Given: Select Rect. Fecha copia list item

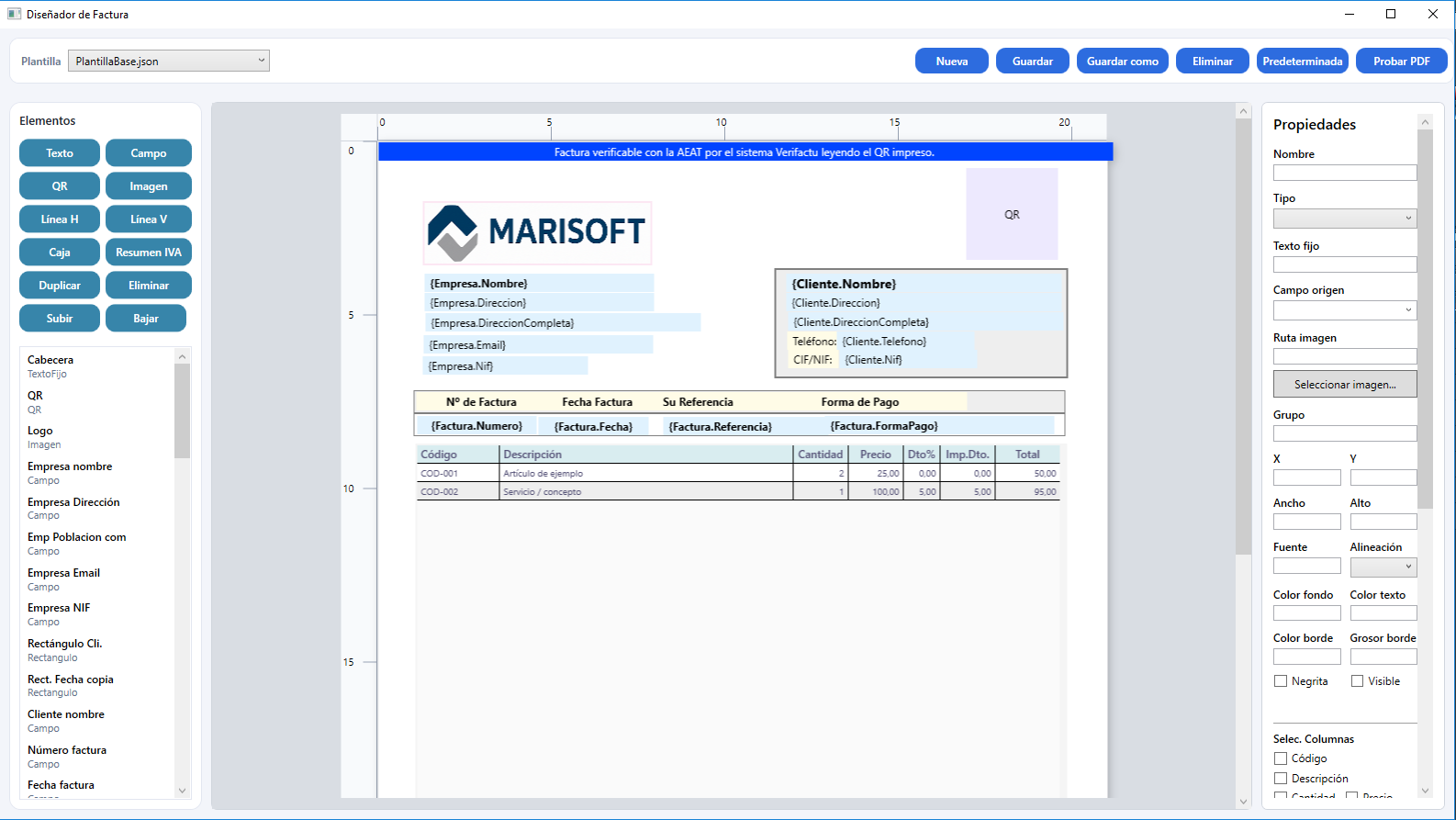Looking at the screenshot, I should point(97,686).
